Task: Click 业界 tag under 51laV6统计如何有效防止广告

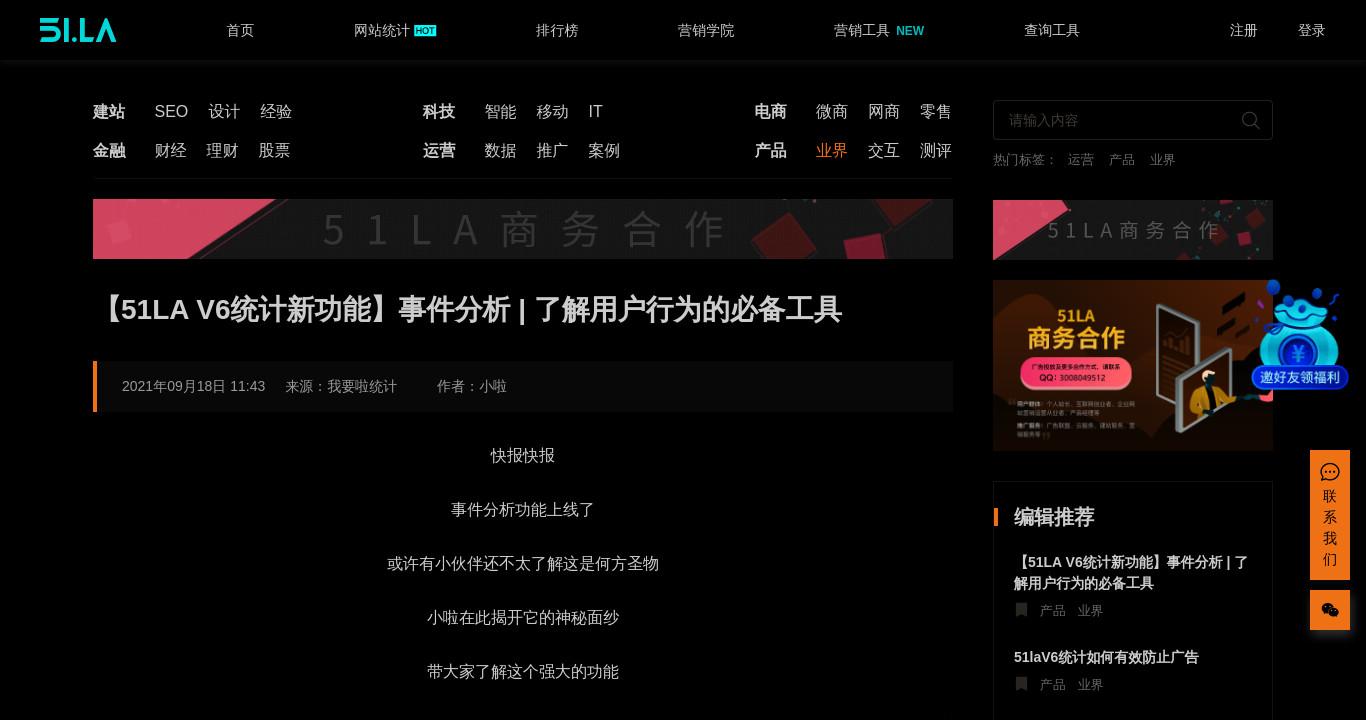Action: [1090, 685]
